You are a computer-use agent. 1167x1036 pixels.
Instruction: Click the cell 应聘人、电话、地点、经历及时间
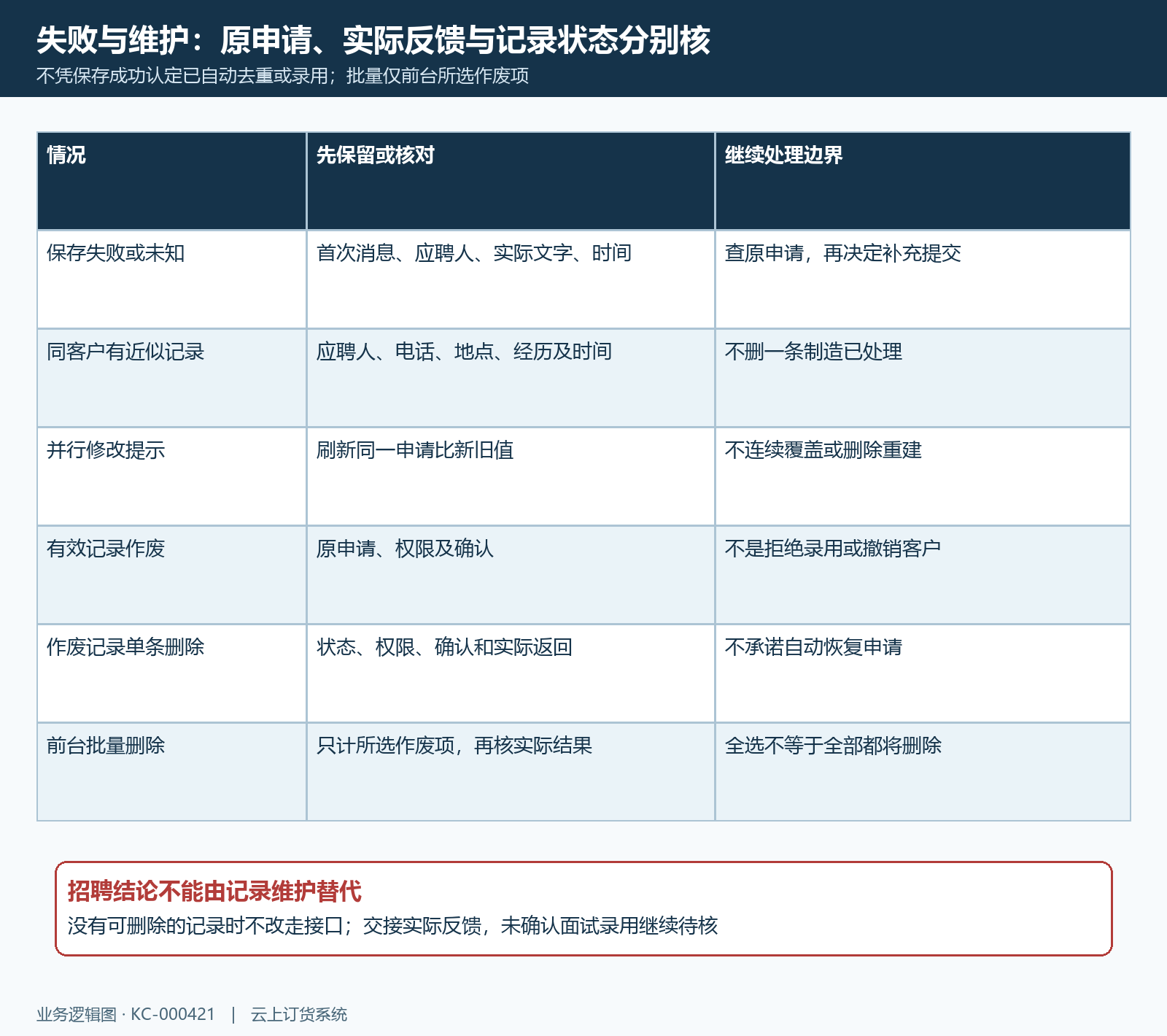[511, 378]
